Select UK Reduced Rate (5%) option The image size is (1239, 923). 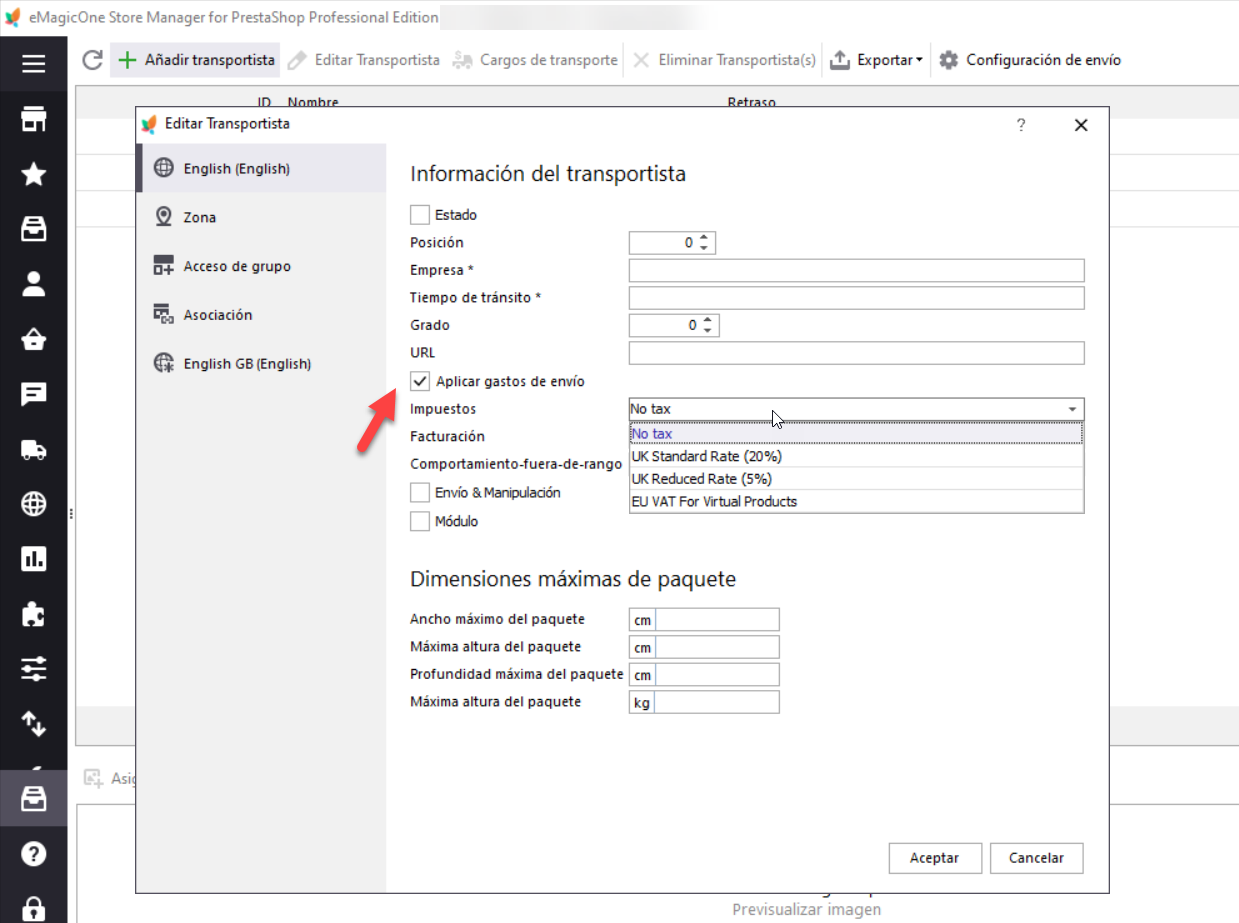[x=857, y=479]
